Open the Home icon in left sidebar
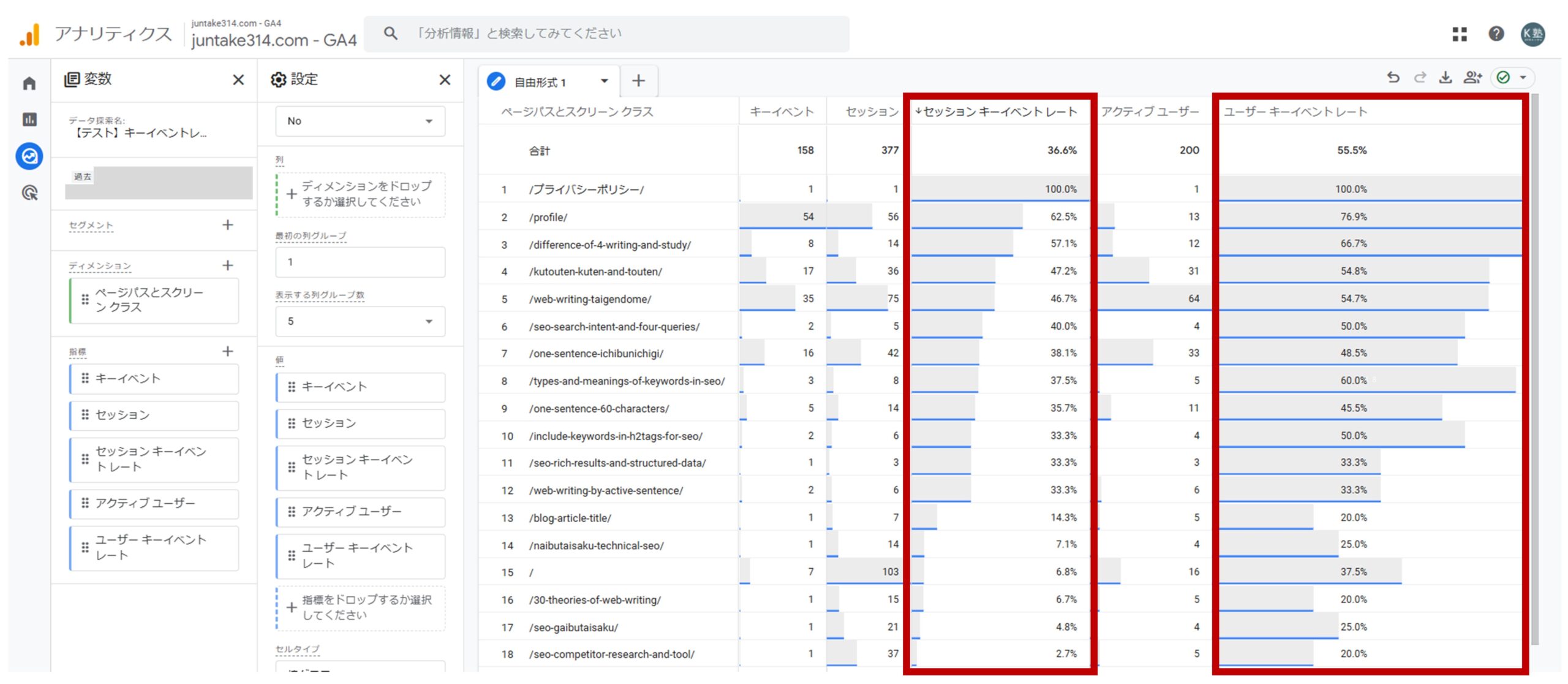This screenshot has width=1568, height=684. [29, 83]
